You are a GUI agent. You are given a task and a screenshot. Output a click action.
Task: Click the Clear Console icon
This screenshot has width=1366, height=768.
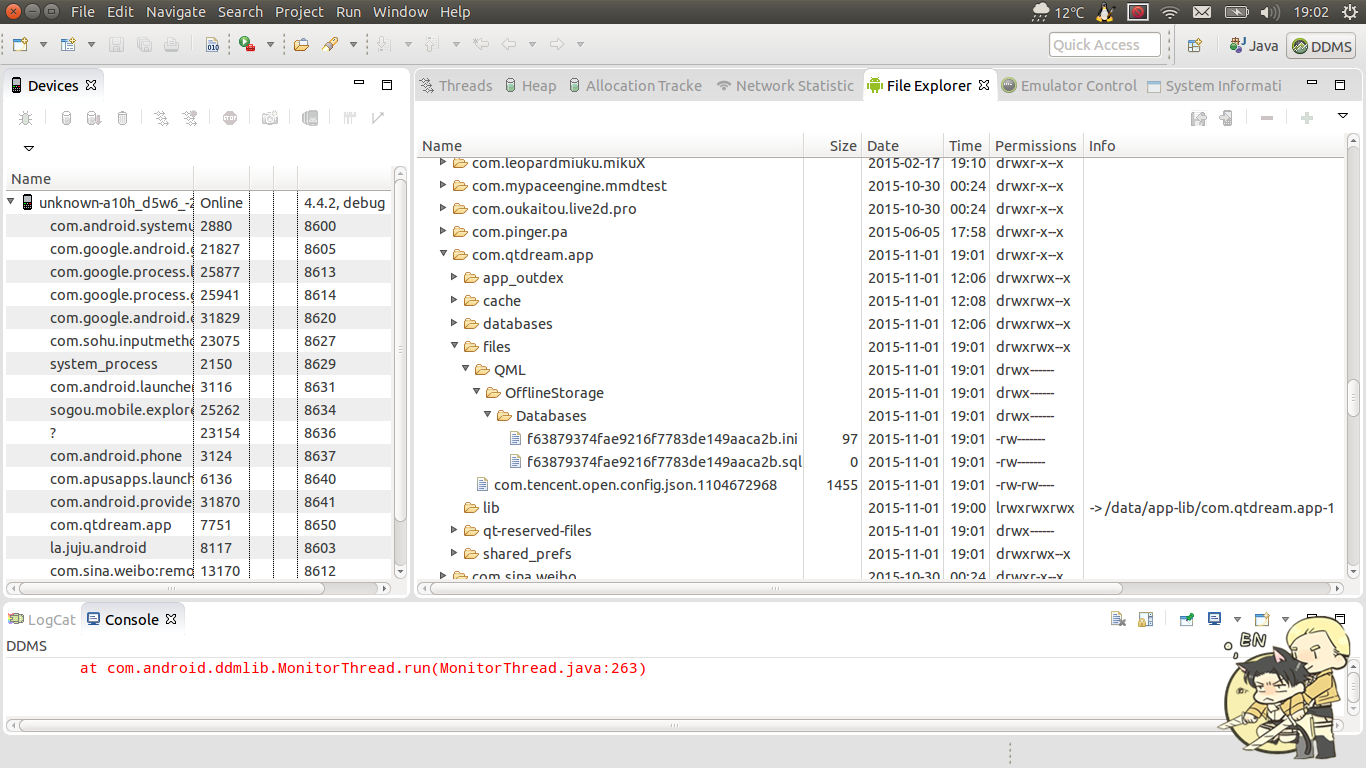(x=1118, y=620)
